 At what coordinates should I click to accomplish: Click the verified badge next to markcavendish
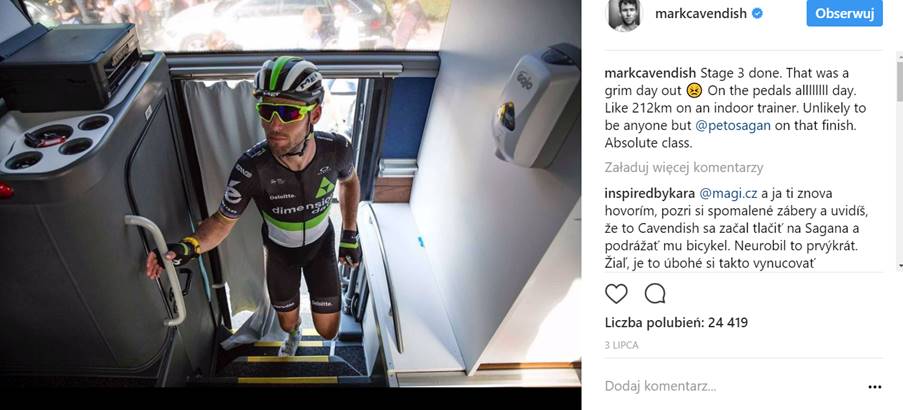(757, 13)
